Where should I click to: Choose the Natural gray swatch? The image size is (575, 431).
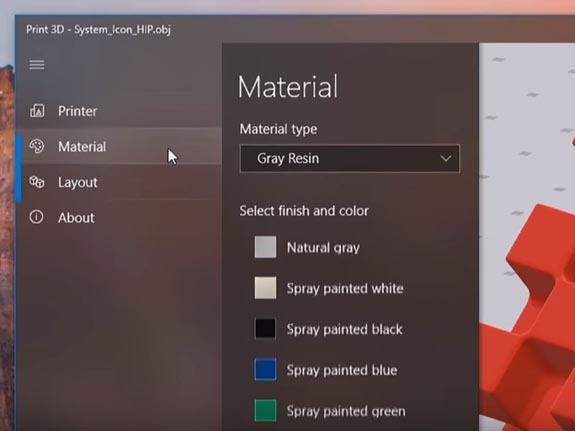point(265,247)
